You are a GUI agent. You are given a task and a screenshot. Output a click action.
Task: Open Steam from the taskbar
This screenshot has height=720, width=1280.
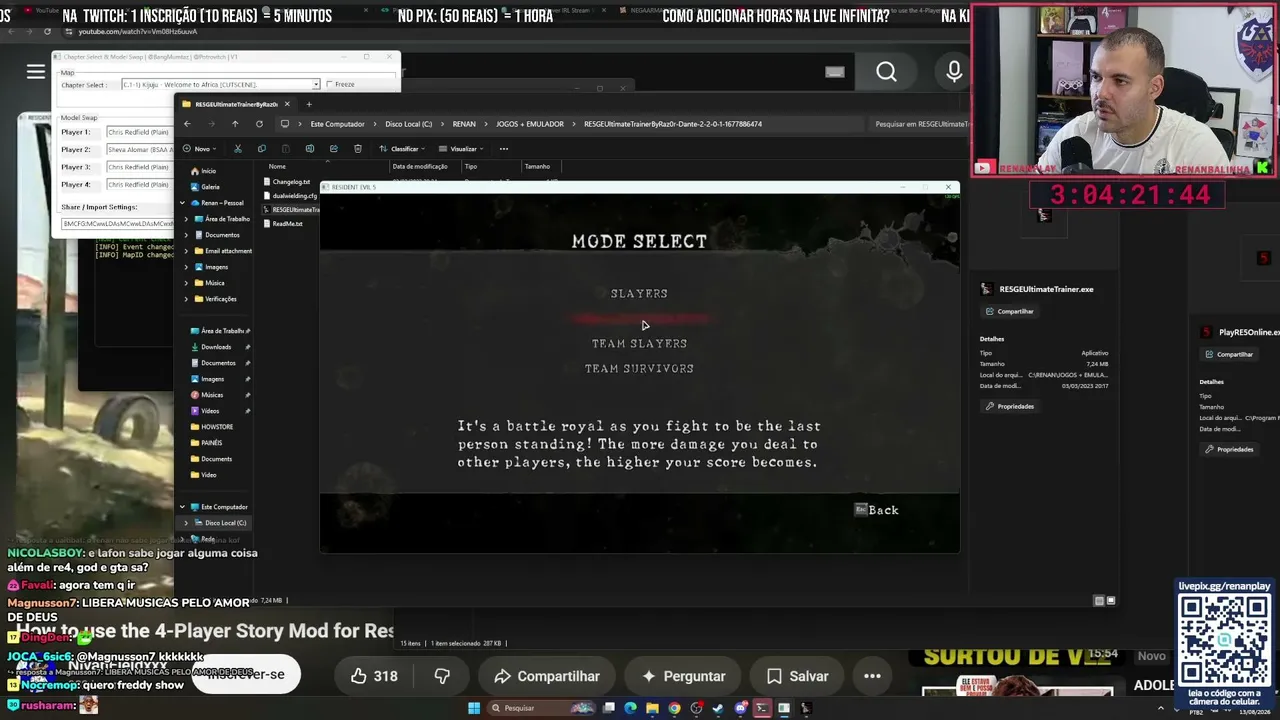(718, 708)
